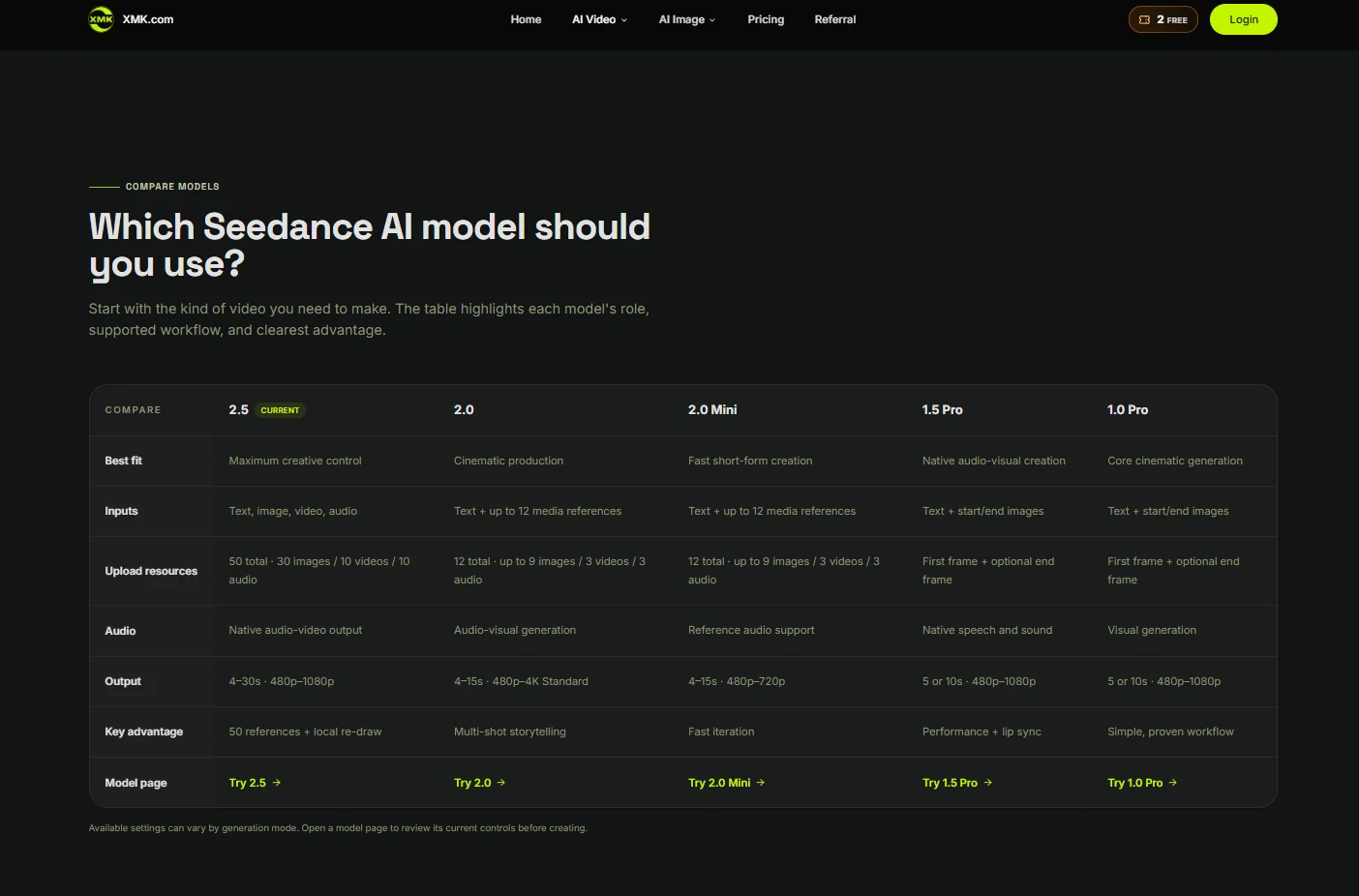Click '50 total · 30 images' upload cell

click(x=319, y=571)
